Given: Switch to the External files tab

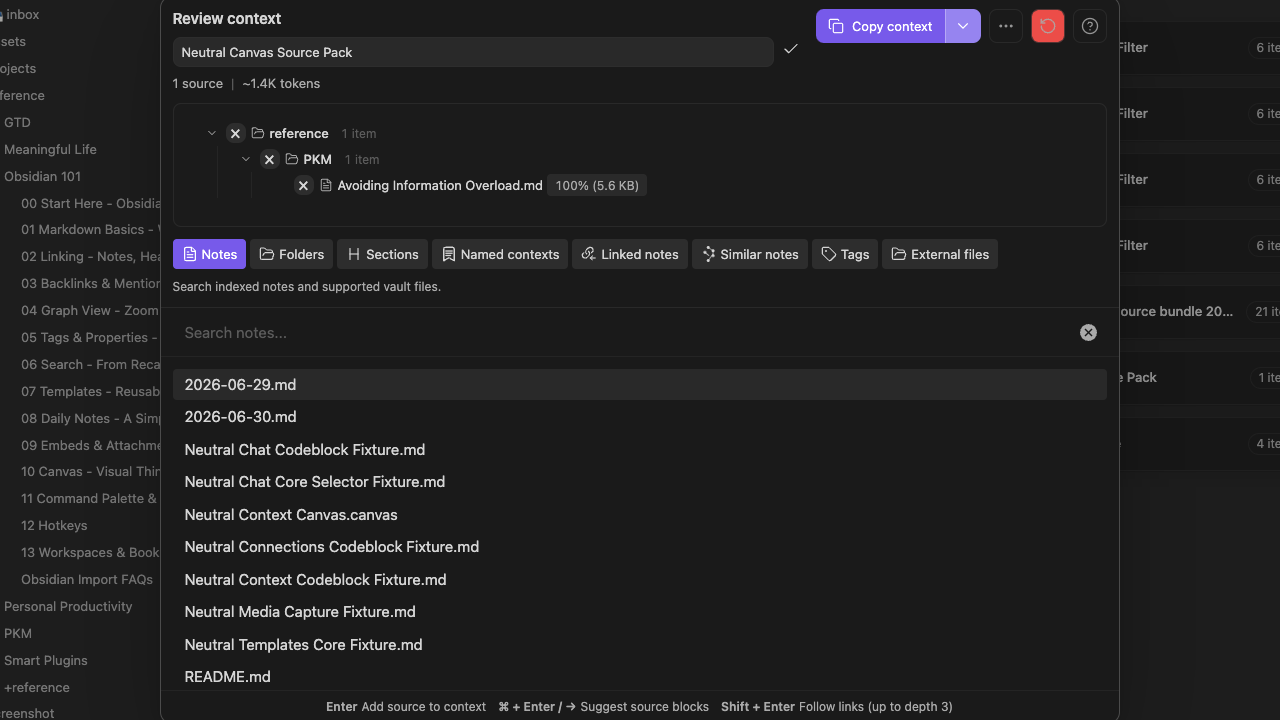Looking at the screenshot, I should click(940, 254).
